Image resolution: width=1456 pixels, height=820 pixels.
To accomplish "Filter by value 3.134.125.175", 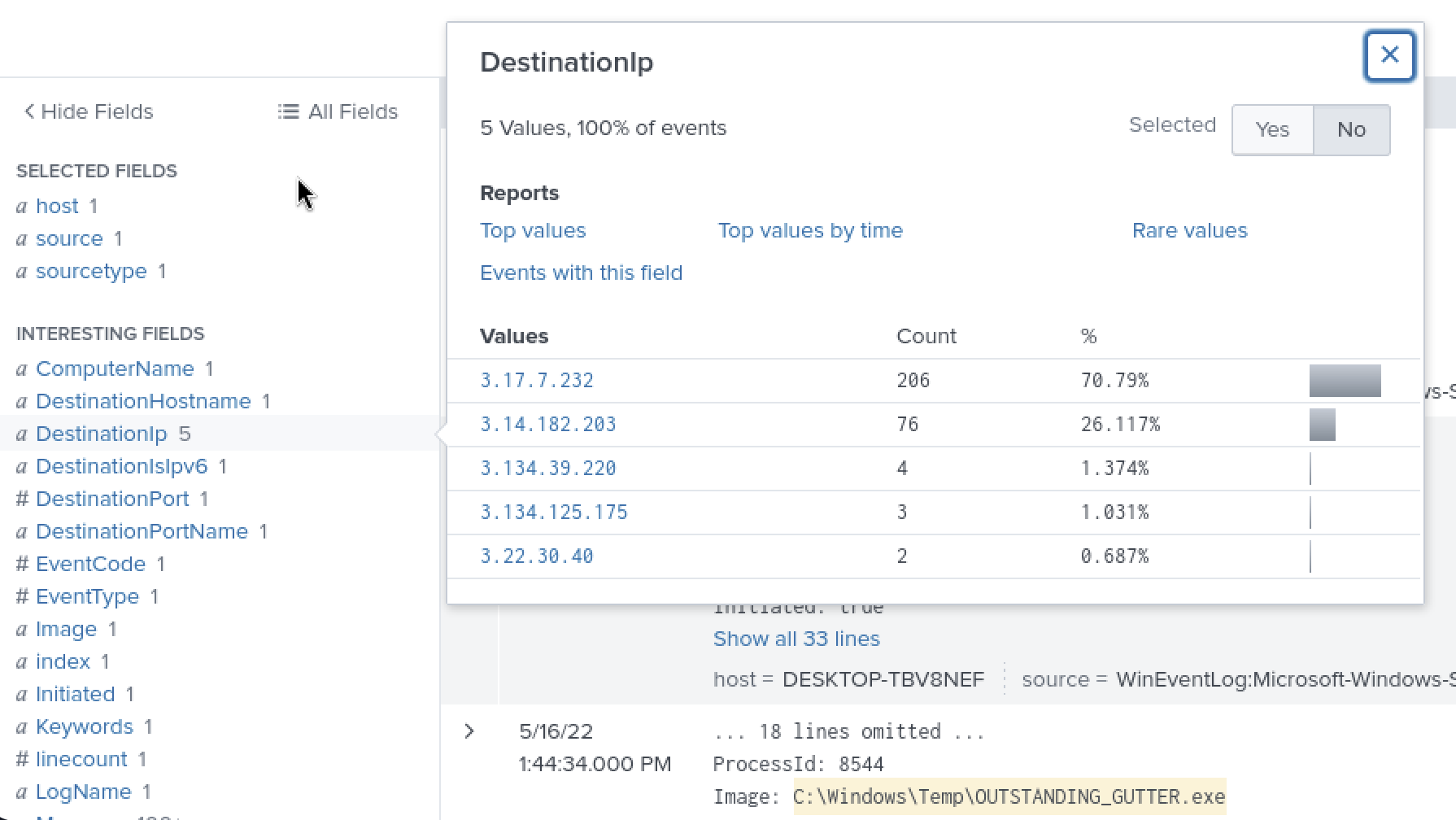I will point(554,512).
